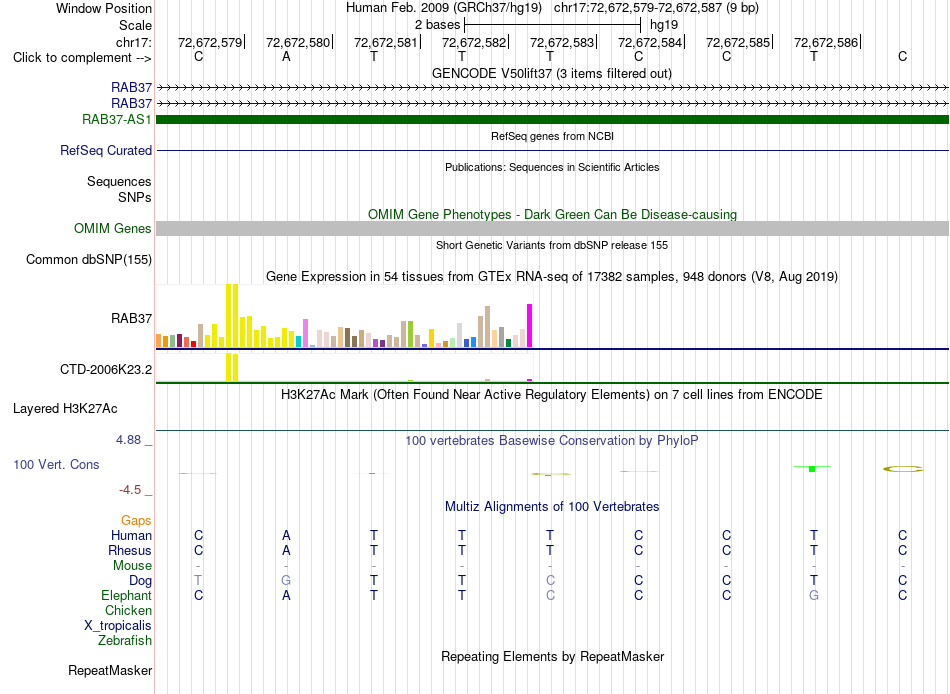The width and height of the screenshot is (950, 694).
Task: Click the magenta bar at the end of RAB37 chart
Action: (x=530, y=325)
